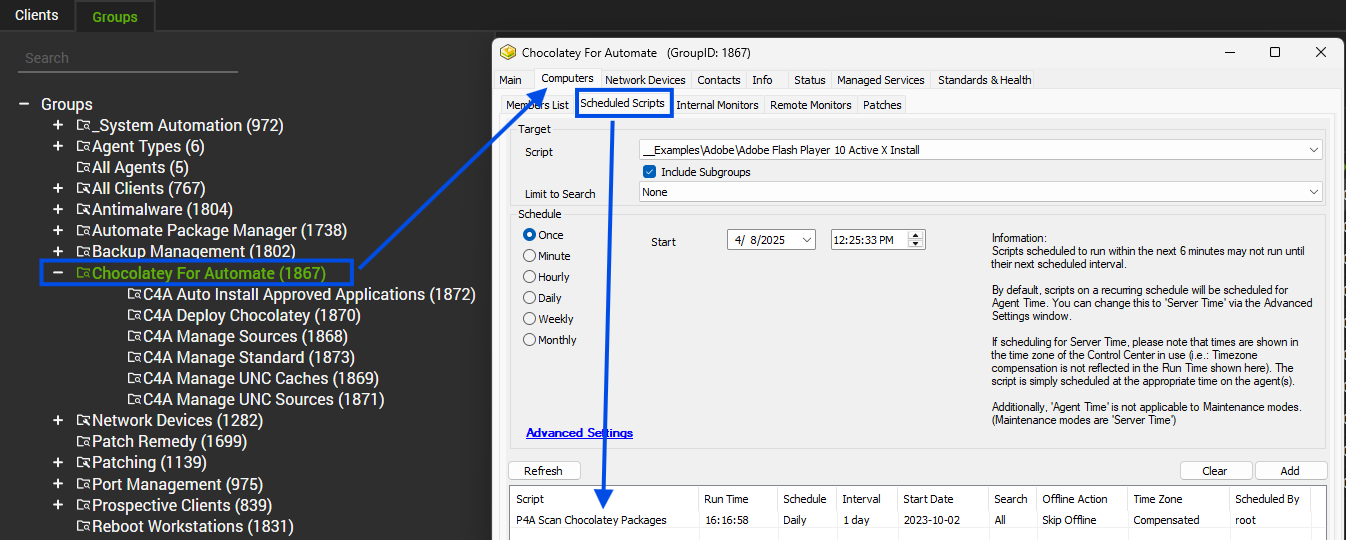The image size is (1346, 540).
Task: Click the Chocolatey cube icon in the window title
Action: point(508,52)
